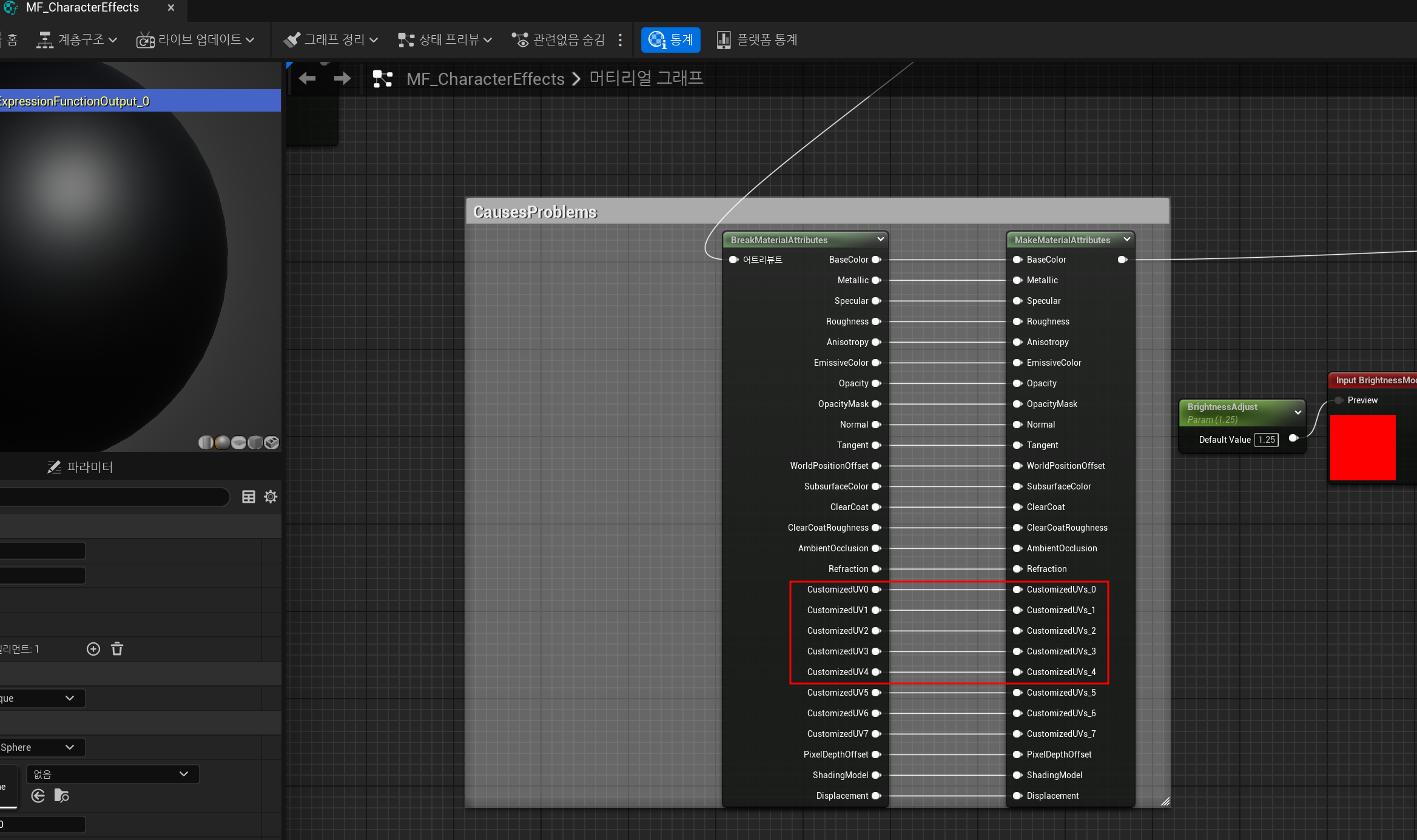The height and width of the screenshot is (840, 1417).
Task: Click the red Preview color swatch
Action: tap(1363, 448)
